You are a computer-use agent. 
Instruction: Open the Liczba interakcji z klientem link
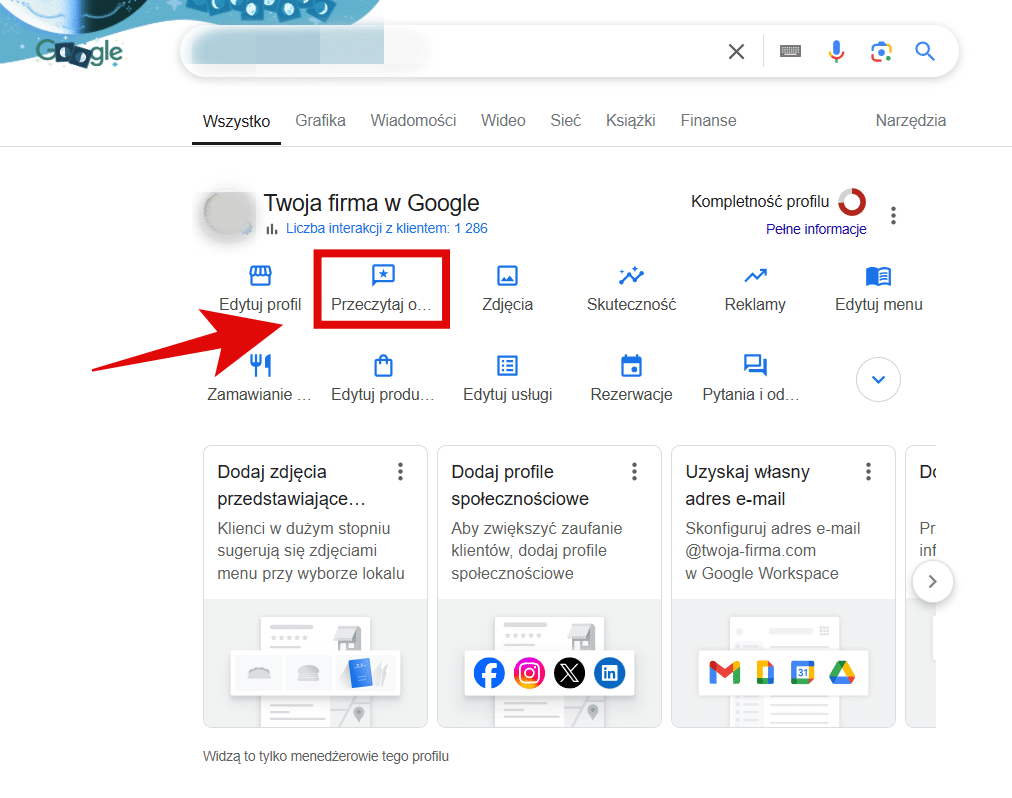click(387, 229)
